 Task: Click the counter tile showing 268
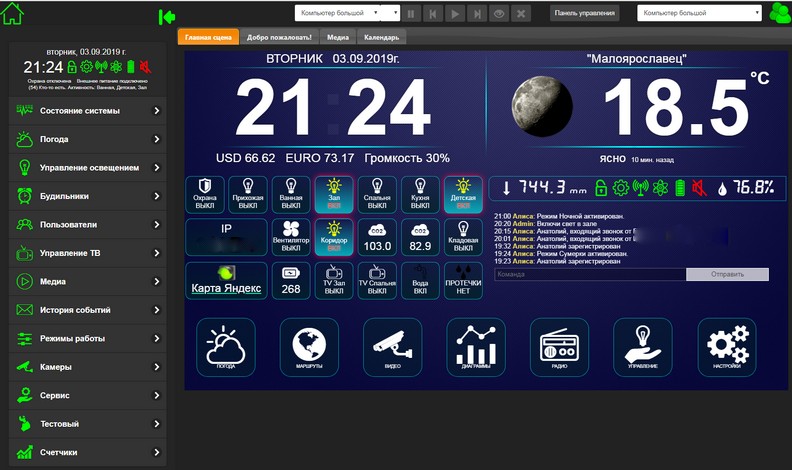coord(291,281)
